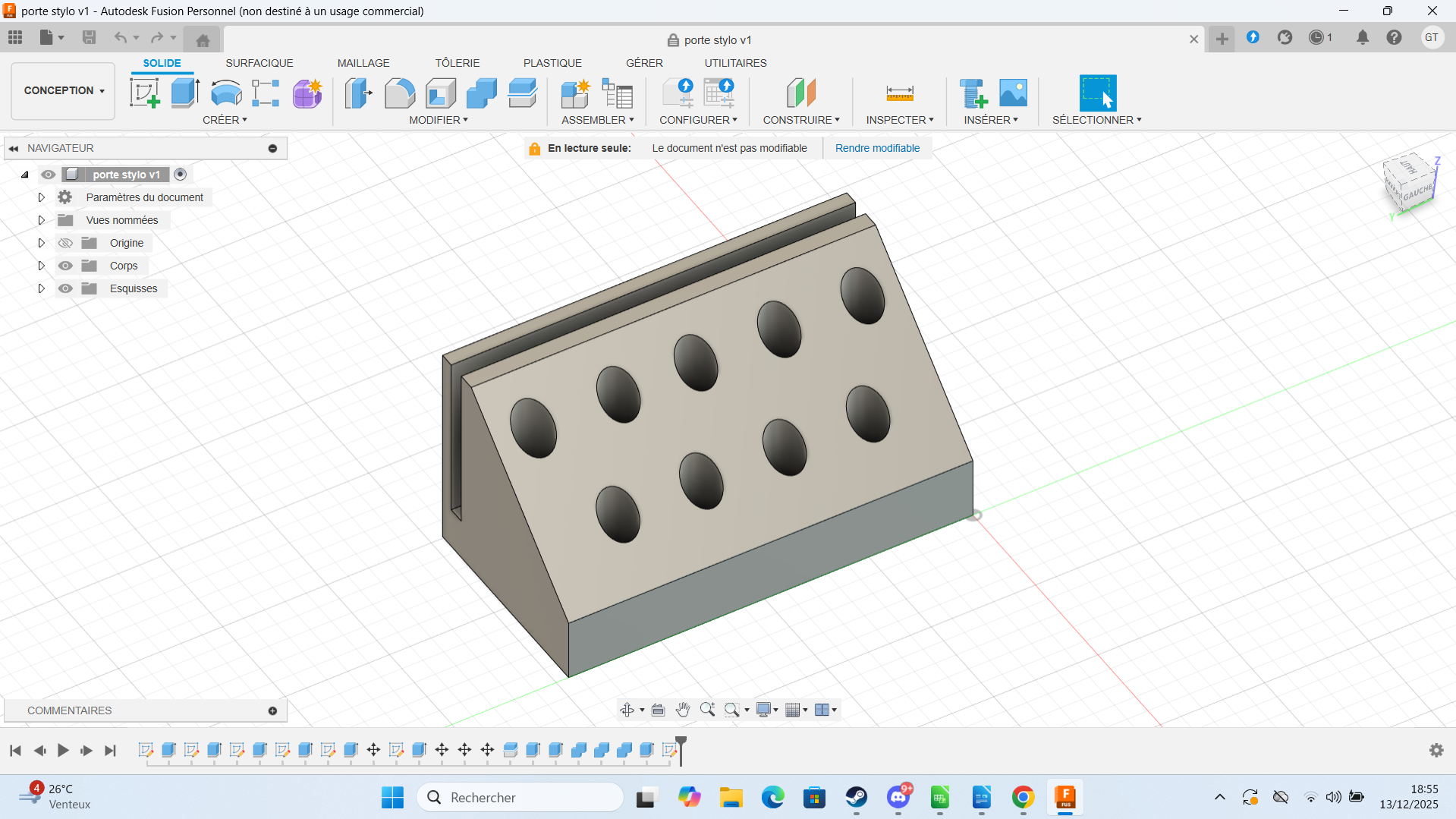Open the Pan hand tool
Screen dimensions: 1456x819
pyautogui.click(x=683, y=710)
